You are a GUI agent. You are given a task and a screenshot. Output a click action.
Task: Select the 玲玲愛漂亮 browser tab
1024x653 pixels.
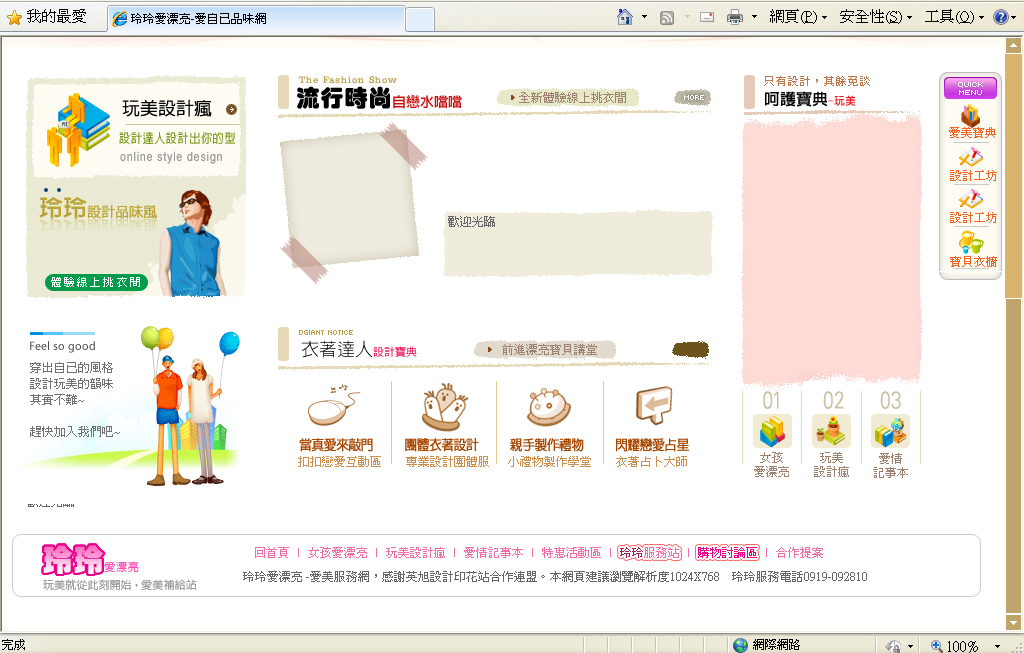(255, 18)
